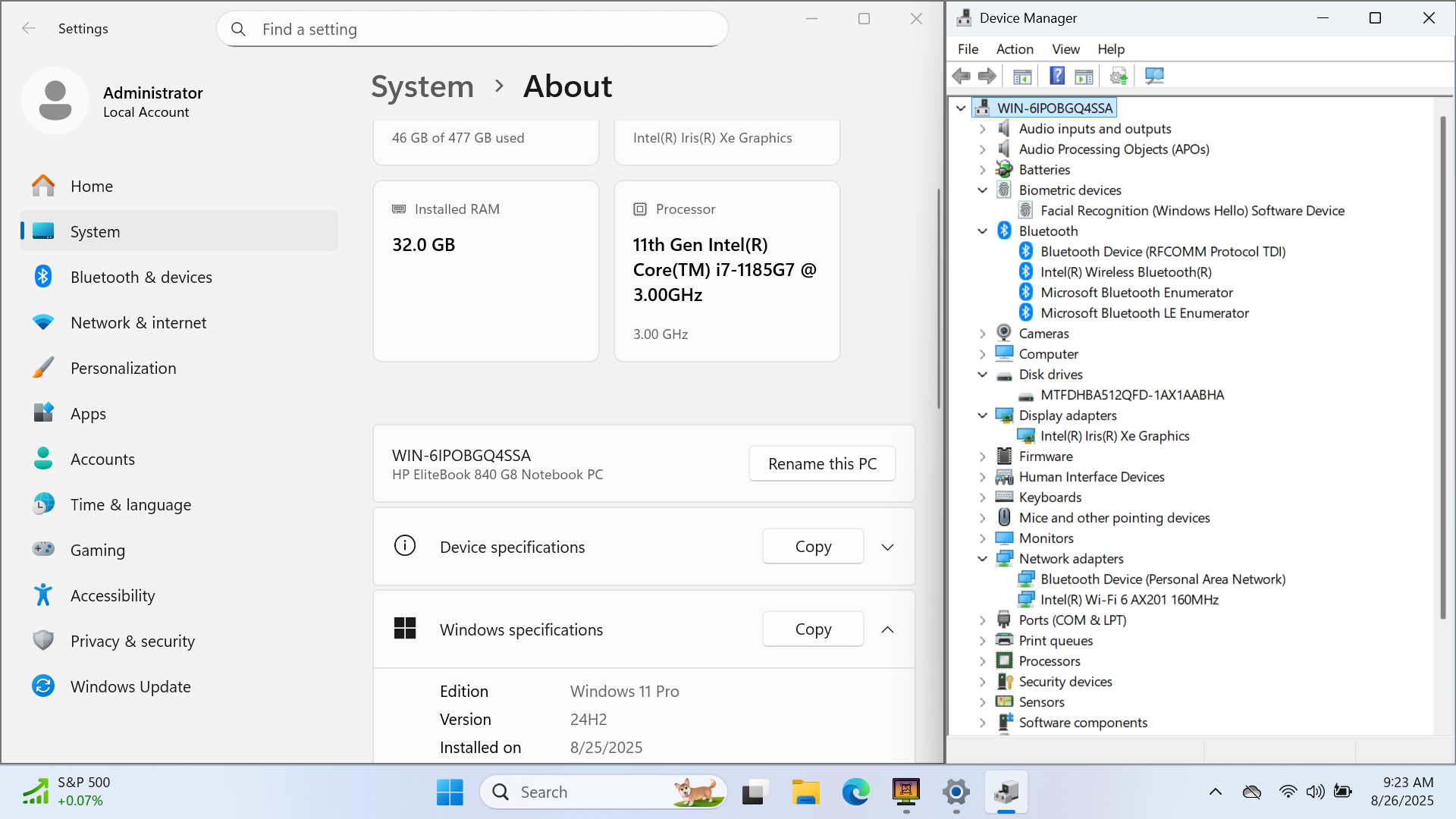Open Bluetooth & devices settings
Viewport: 1456px width, 819px height.
coord(180,277)
